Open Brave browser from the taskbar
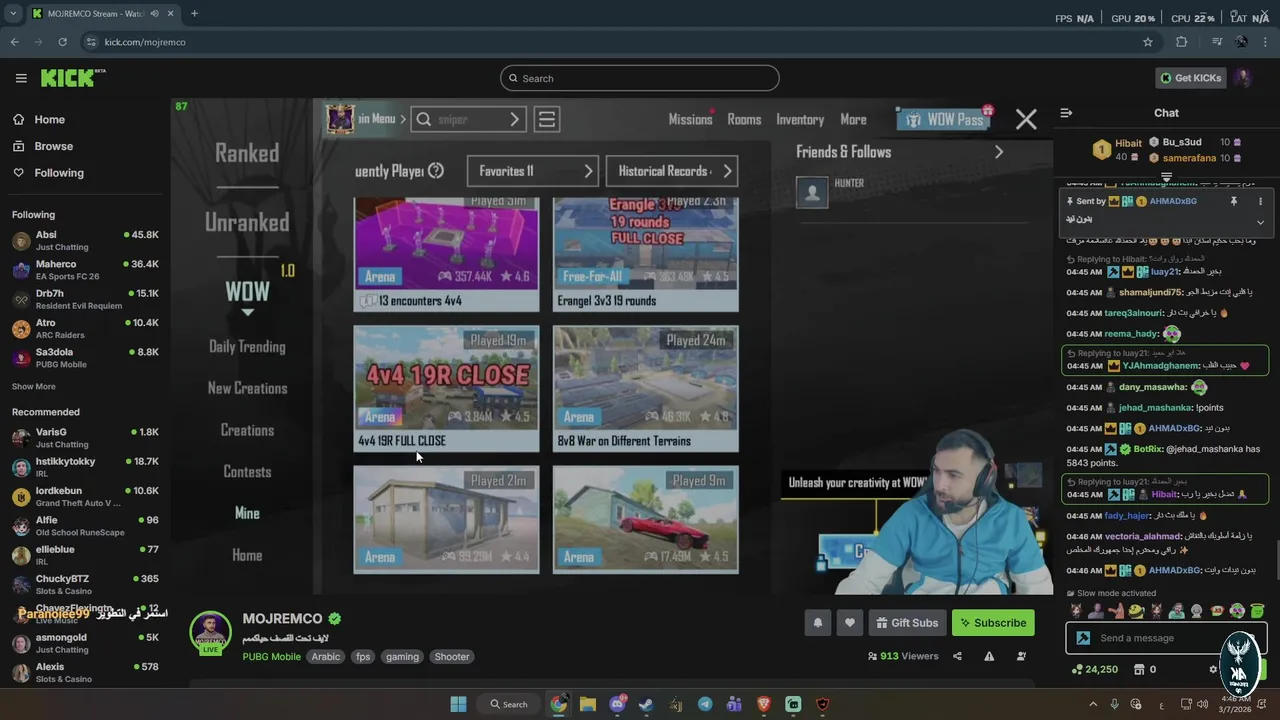Screen dimensions: 1280x720 pyautogui.click(x=764, y=704)
